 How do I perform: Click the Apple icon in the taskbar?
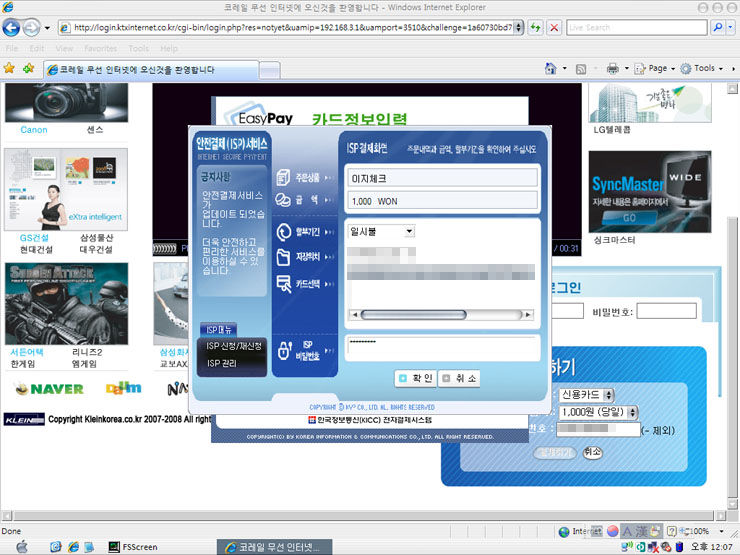22,547
